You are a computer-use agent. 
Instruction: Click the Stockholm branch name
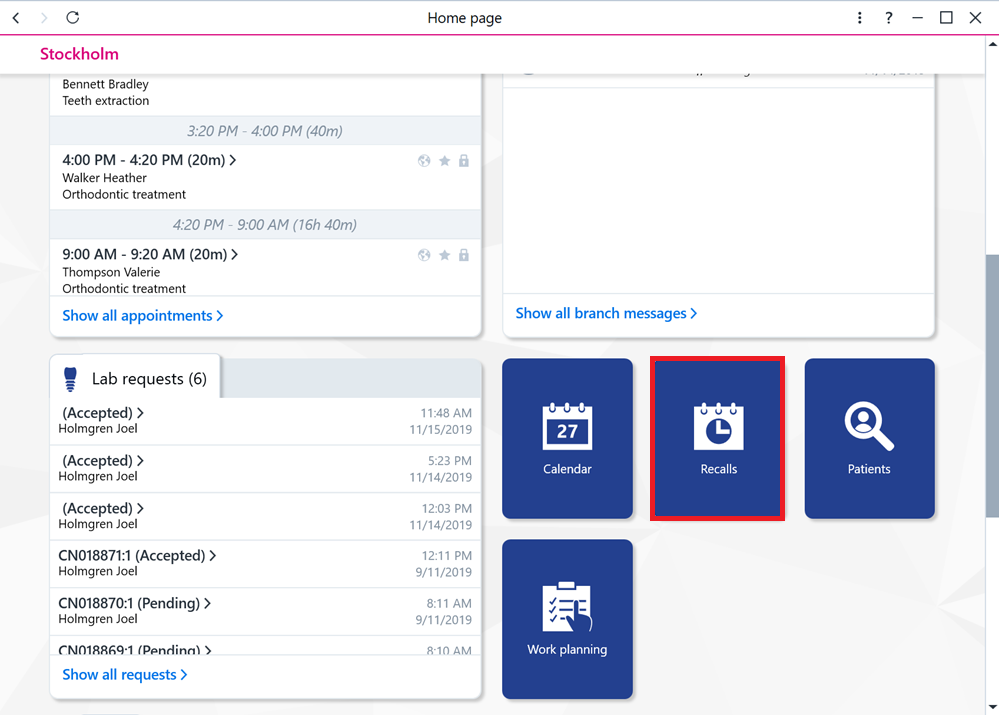click(79, 54)
